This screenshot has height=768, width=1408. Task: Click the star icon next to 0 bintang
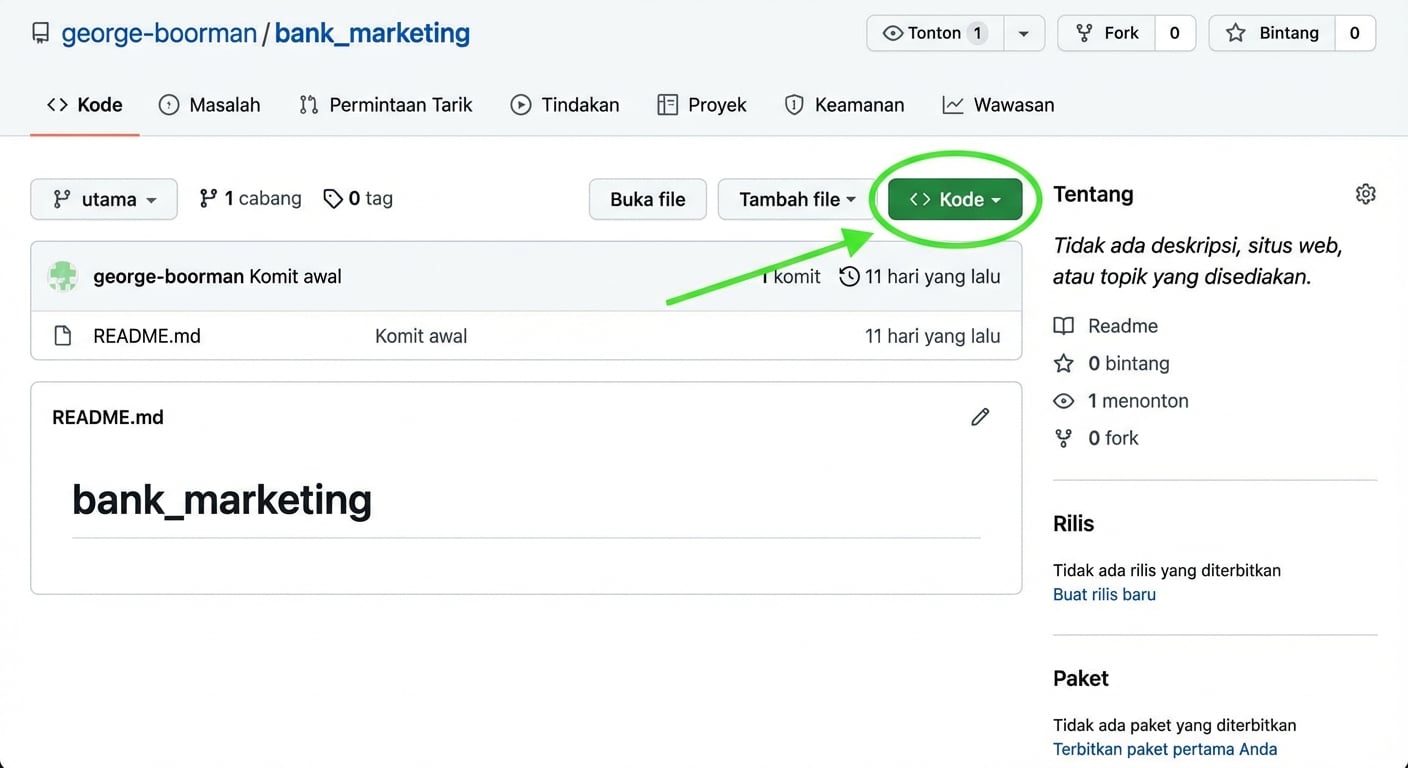pyautogui.click(x=1064, y=363)
